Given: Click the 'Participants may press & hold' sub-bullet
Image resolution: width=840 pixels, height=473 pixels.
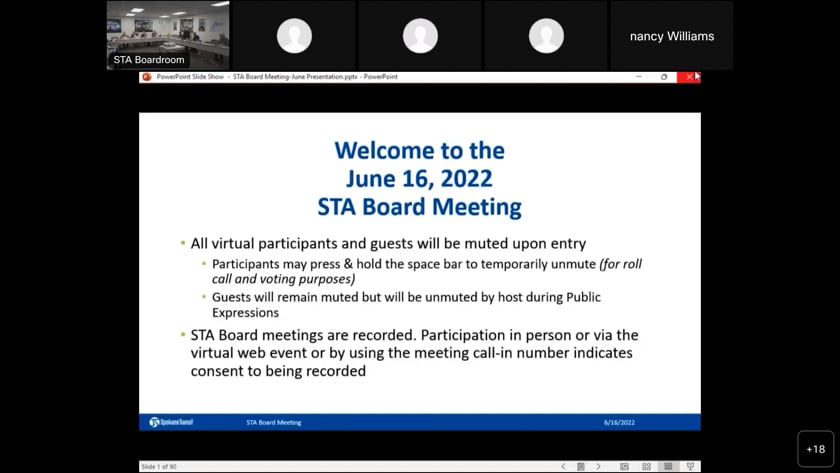Looking at the screenshot, I should click(426, 271).
